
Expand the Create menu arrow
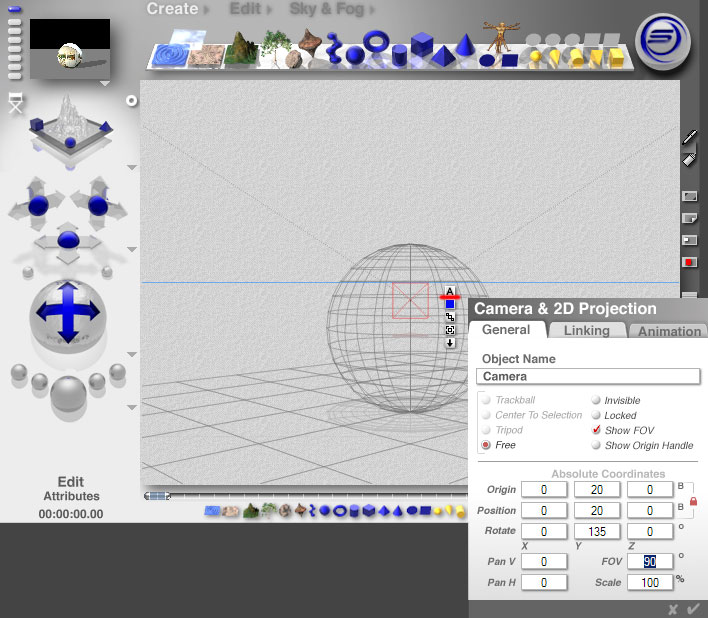click(207, 10)
